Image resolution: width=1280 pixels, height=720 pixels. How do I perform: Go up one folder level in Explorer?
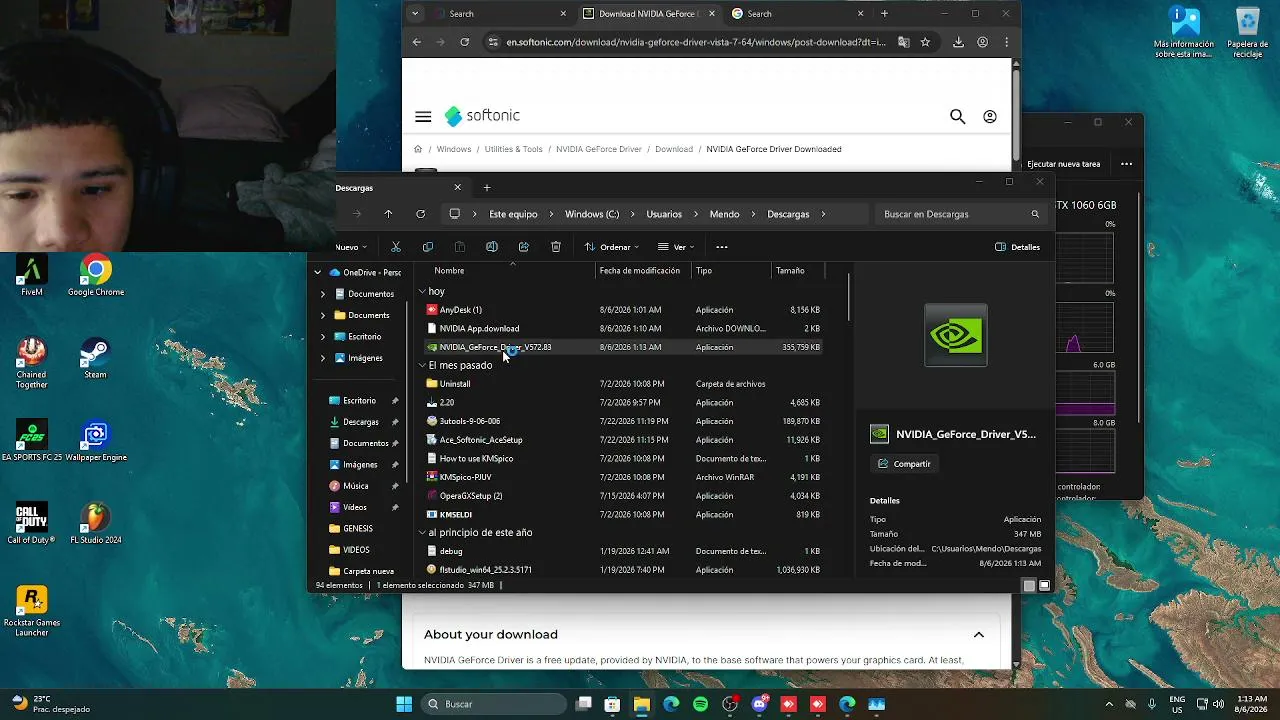388,214
